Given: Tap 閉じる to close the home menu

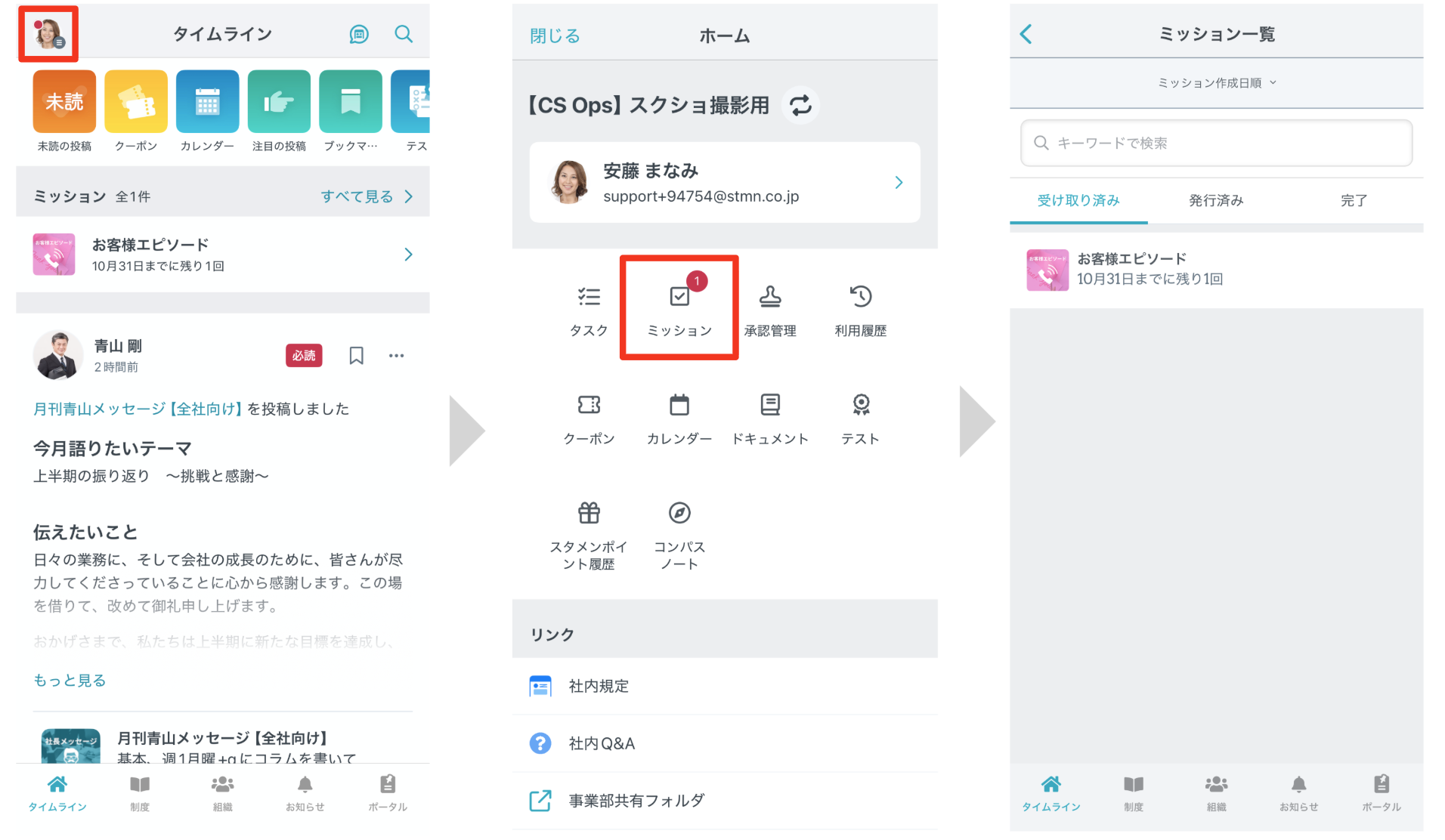Looking at the screenshot, I should tap(554, 36).
